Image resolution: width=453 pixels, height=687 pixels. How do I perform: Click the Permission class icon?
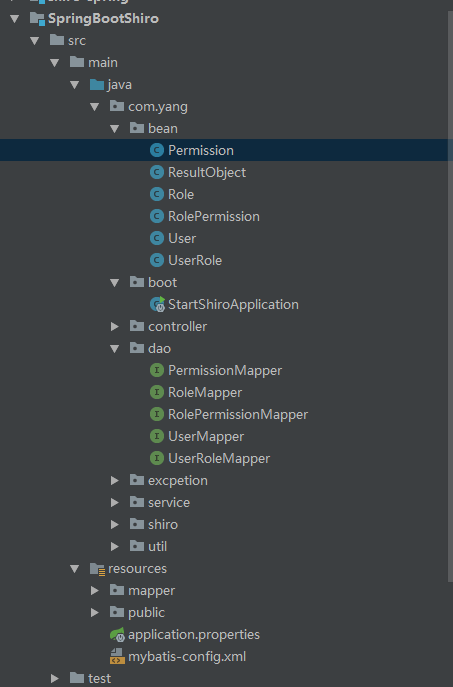click(x=156, y=150)
